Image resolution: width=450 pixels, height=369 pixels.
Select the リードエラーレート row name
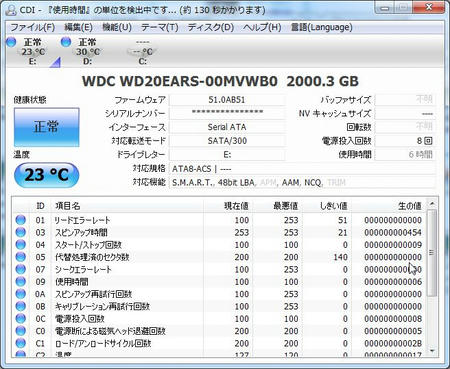82,220
